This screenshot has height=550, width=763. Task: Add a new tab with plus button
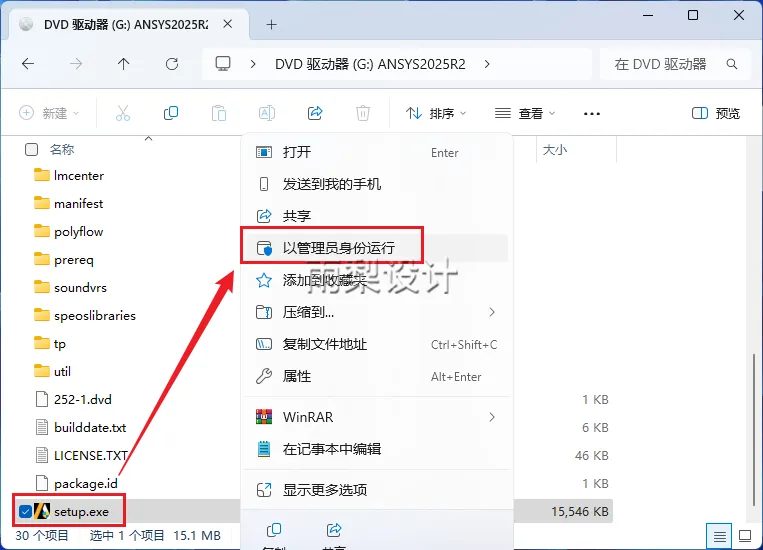(272, 24)
